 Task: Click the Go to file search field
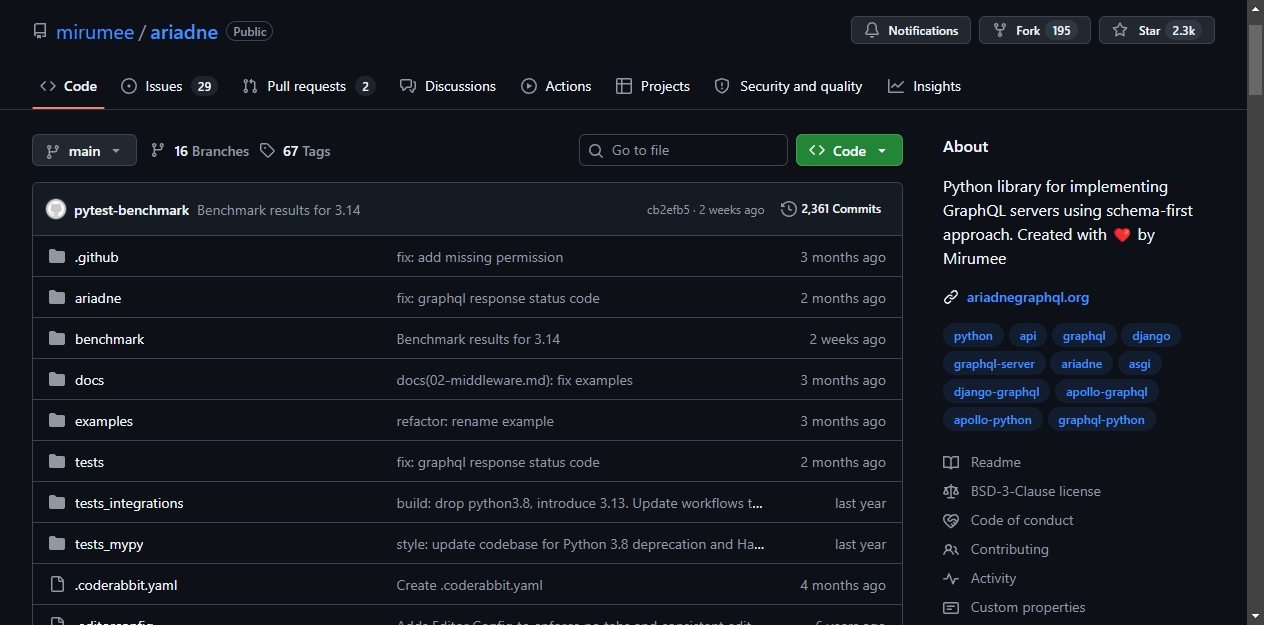683,150
